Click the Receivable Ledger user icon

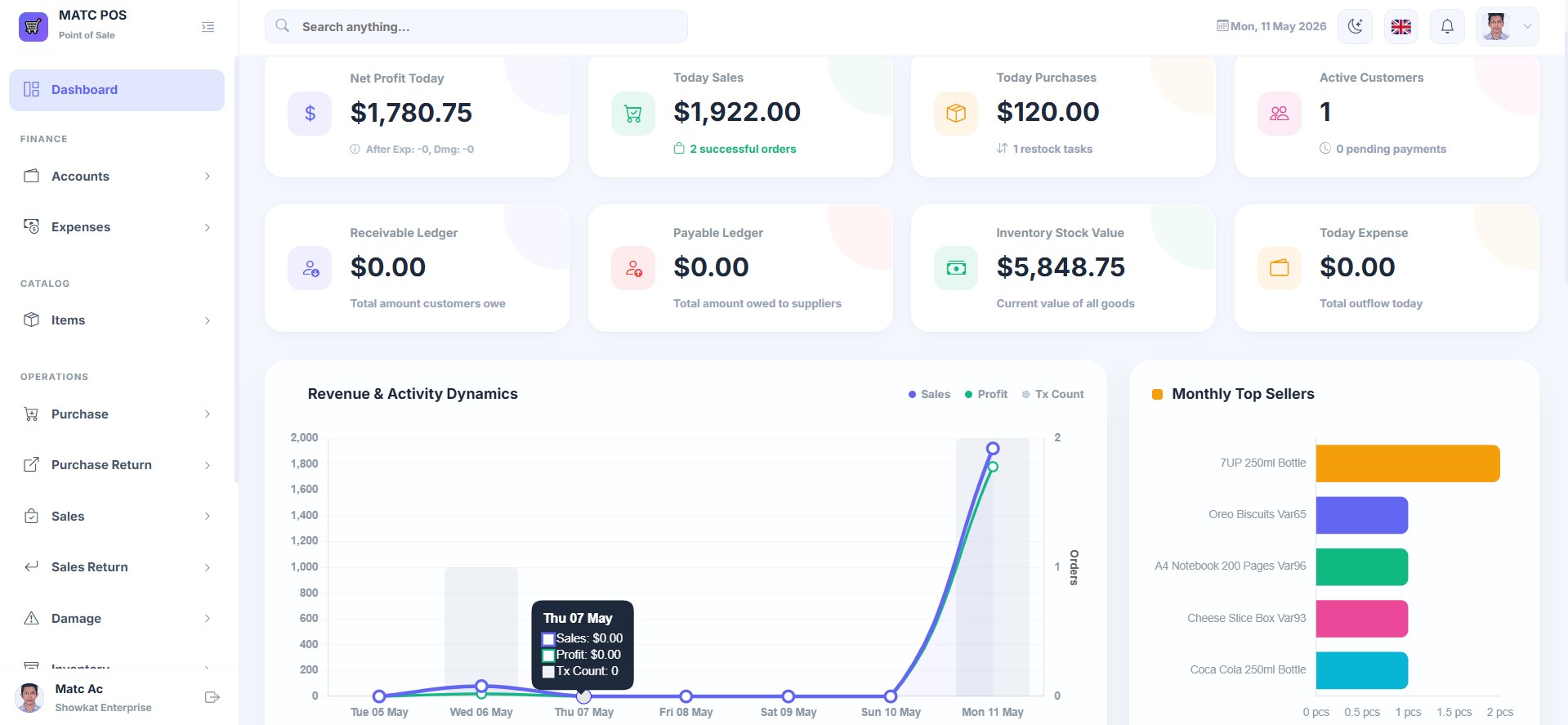click(x=310, y=268)
